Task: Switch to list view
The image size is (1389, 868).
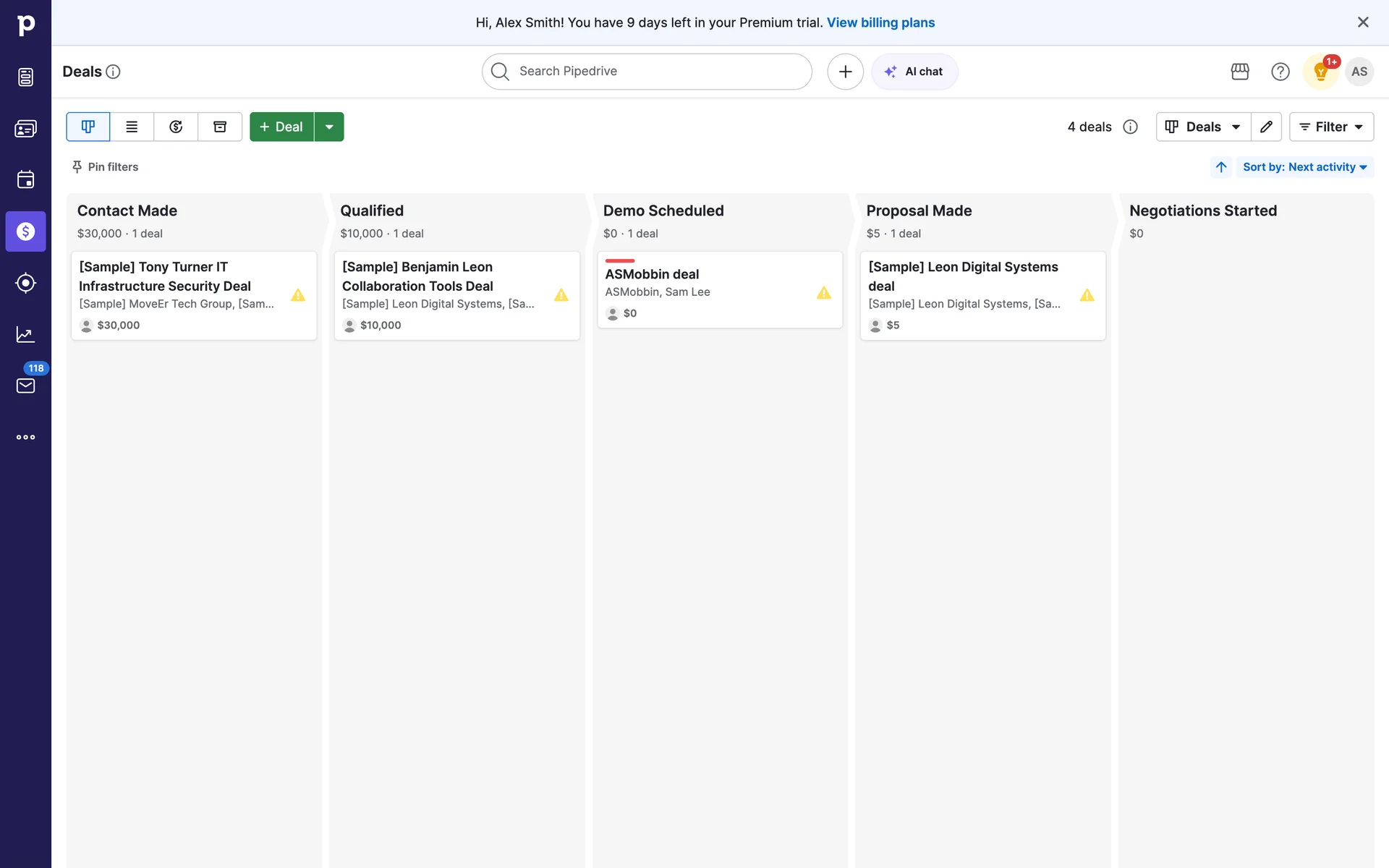Action: click(132, 127)
